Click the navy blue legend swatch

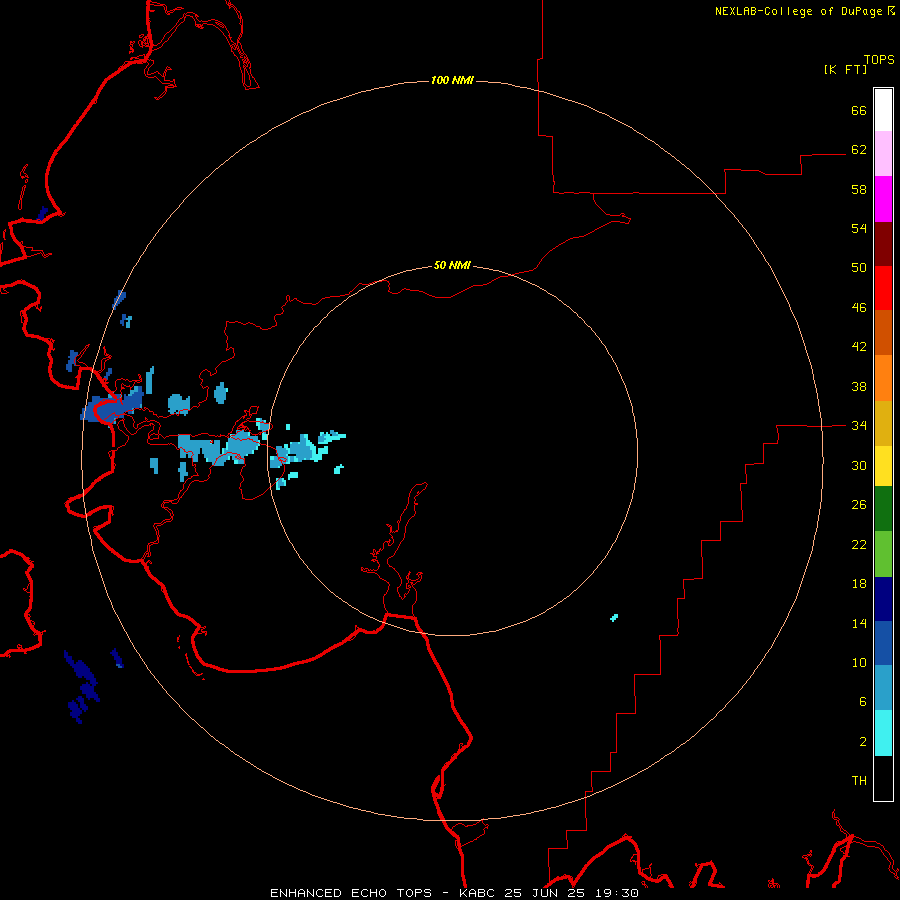[883, 599]
